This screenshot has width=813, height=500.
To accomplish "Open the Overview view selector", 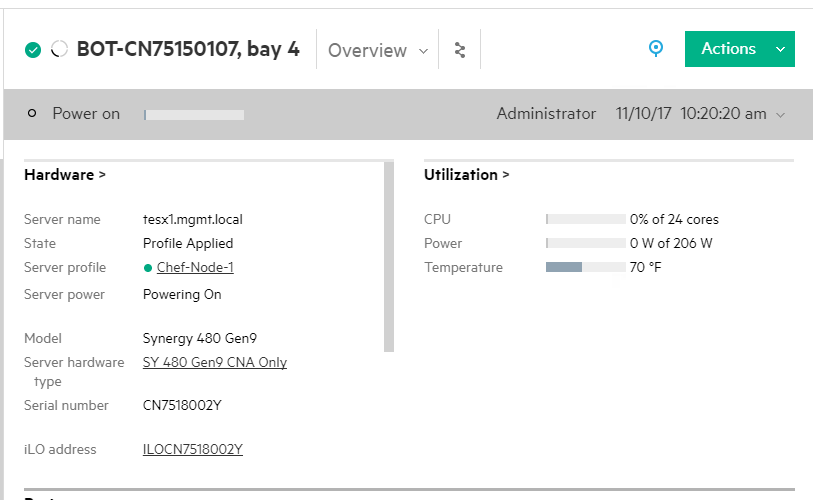I will (377, 50).
